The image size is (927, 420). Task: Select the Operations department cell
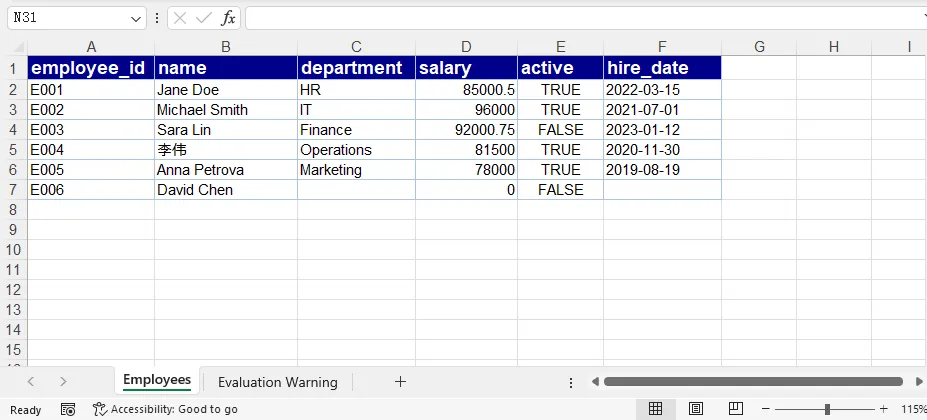356,150
